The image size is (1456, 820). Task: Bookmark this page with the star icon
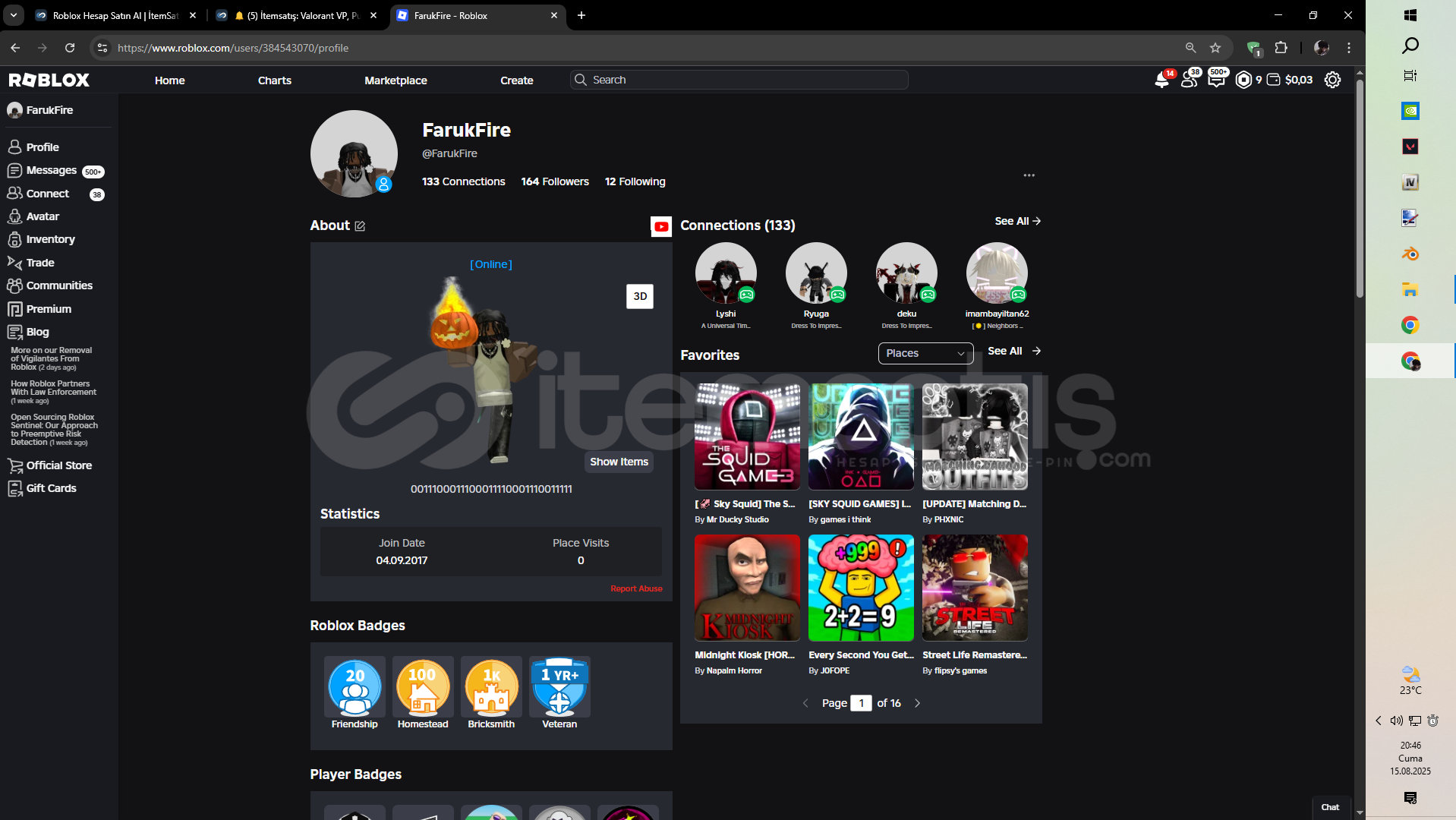(1215, 48)
